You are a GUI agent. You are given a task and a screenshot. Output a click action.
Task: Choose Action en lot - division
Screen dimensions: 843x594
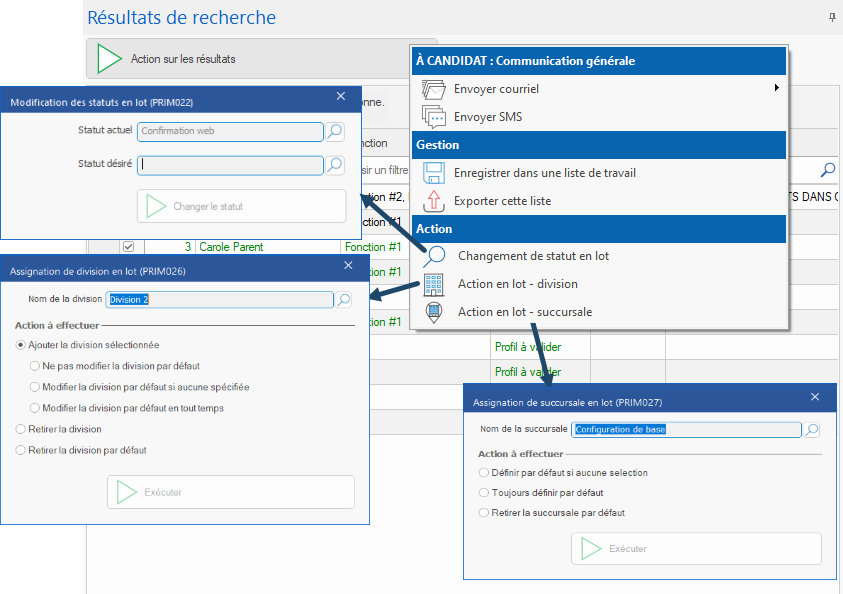(x=517, y=284)
